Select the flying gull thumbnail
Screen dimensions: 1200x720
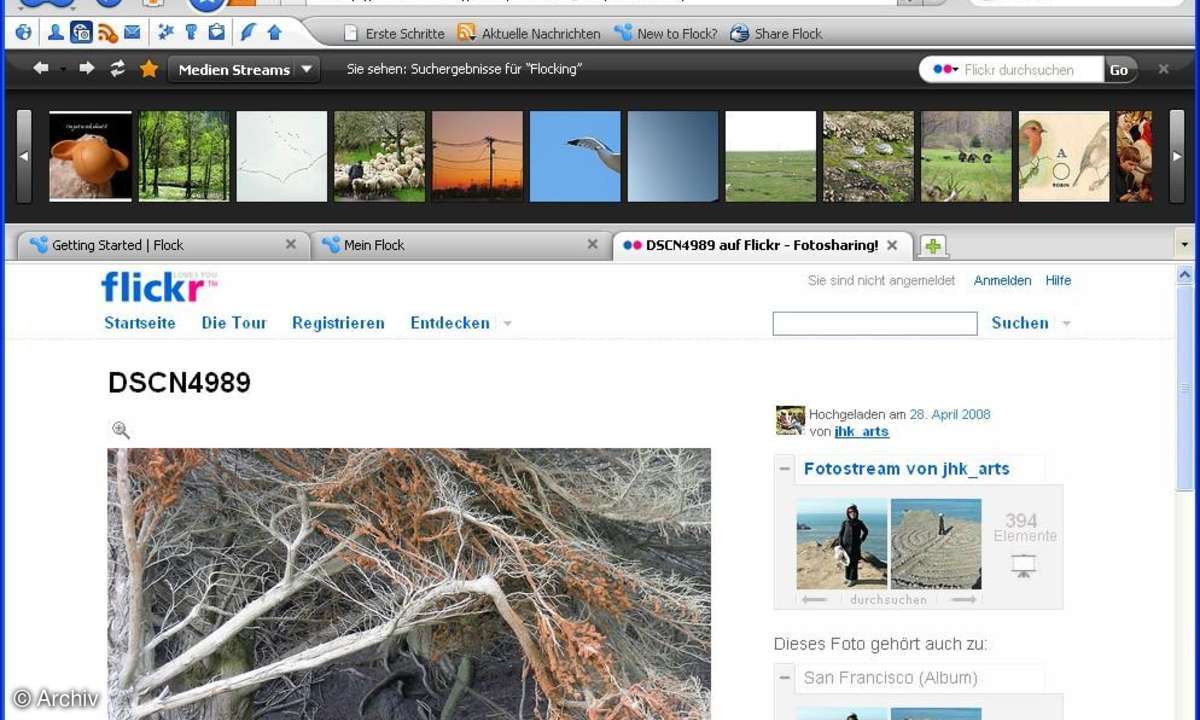[x=575, y=156]
